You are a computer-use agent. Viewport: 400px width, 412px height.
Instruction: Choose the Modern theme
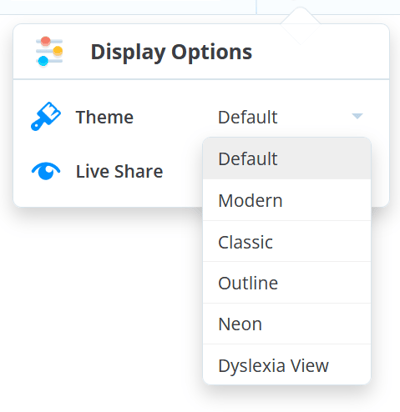[287, 200]
